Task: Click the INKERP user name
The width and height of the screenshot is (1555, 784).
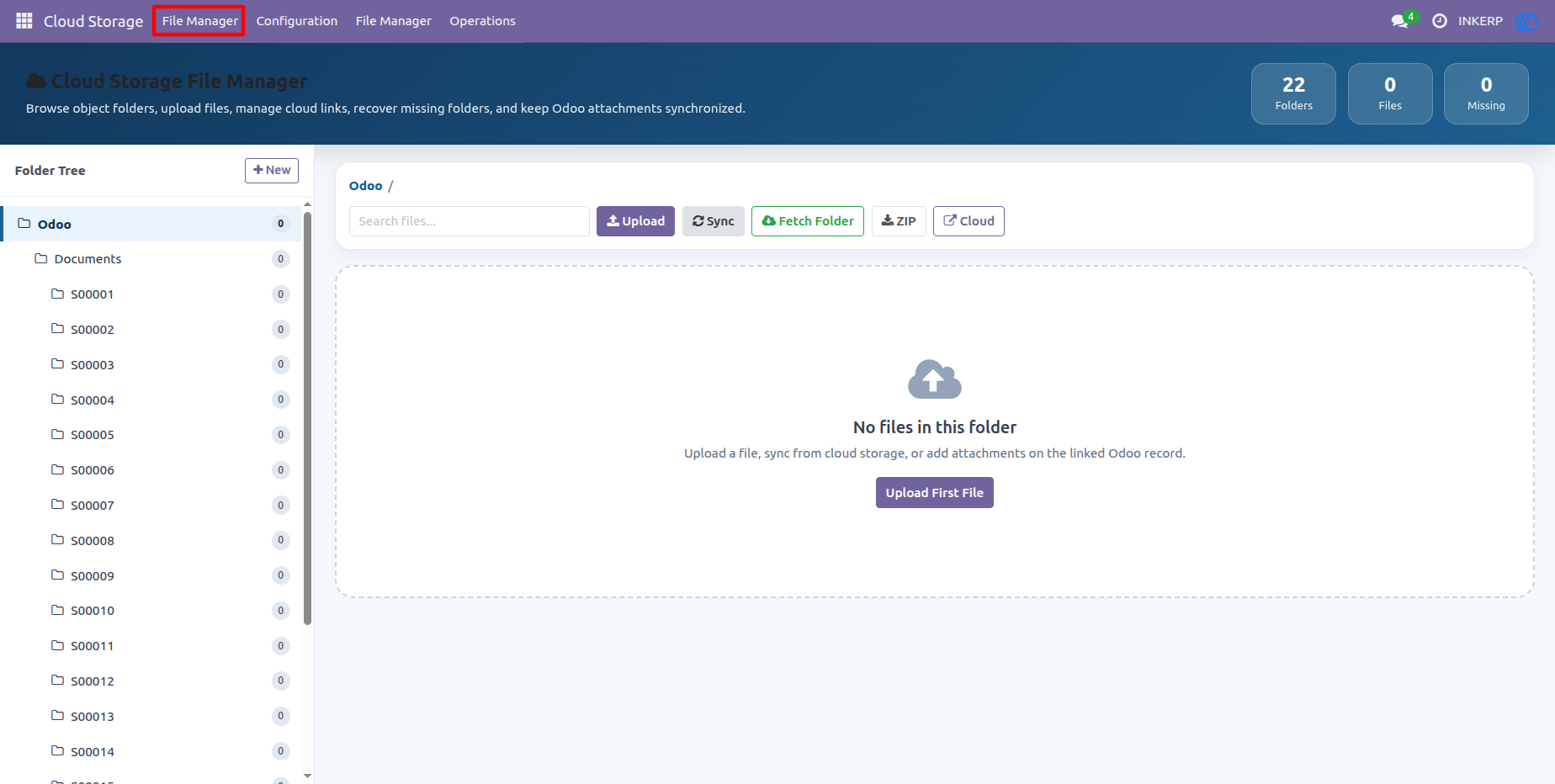Action: click(1480, 21)
